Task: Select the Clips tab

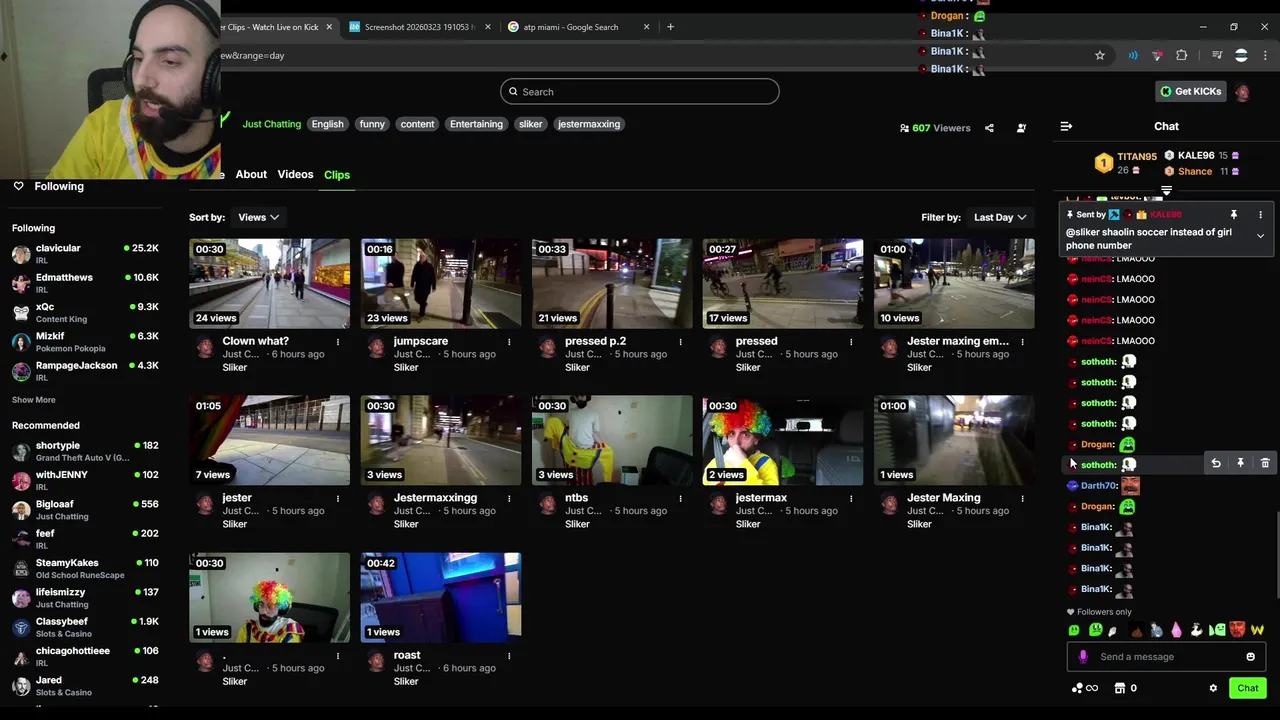Action: pyautogui.click(x=337, y=175)
